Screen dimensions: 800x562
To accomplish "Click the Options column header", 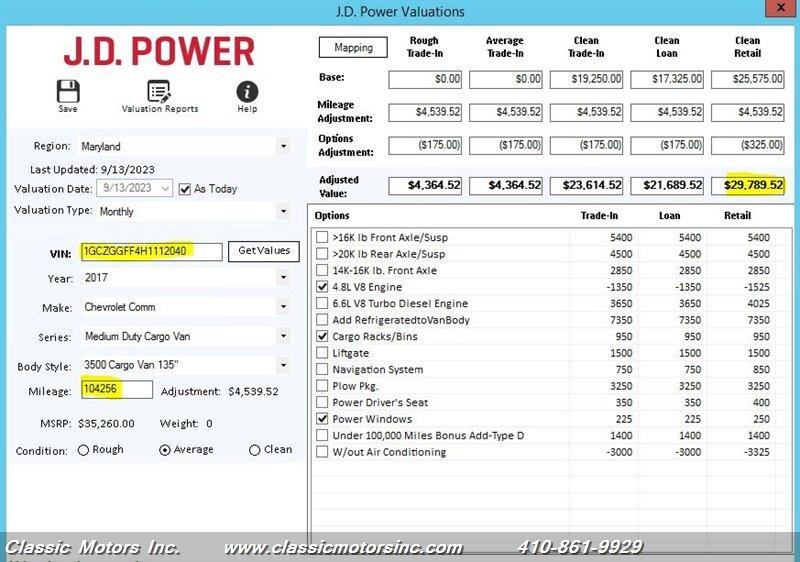I will [x=332, y=216].
